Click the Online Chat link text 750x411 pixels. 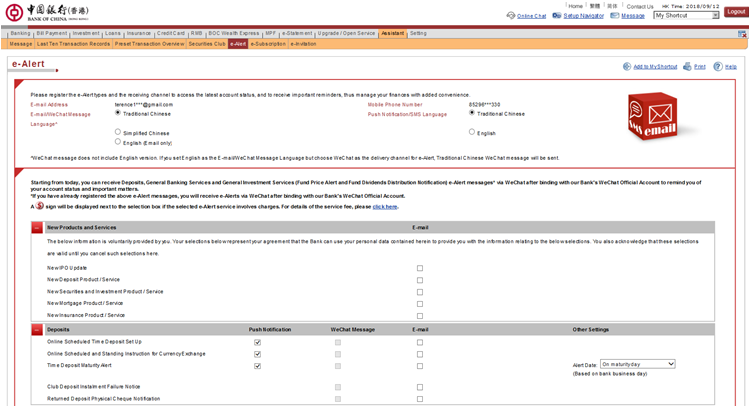(531, 16)
